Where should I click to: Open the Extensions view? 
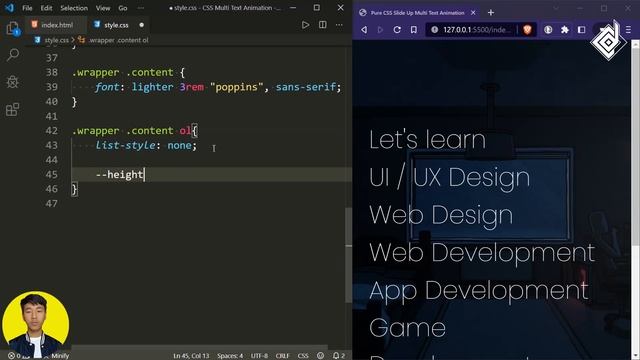tap(13, 109)
